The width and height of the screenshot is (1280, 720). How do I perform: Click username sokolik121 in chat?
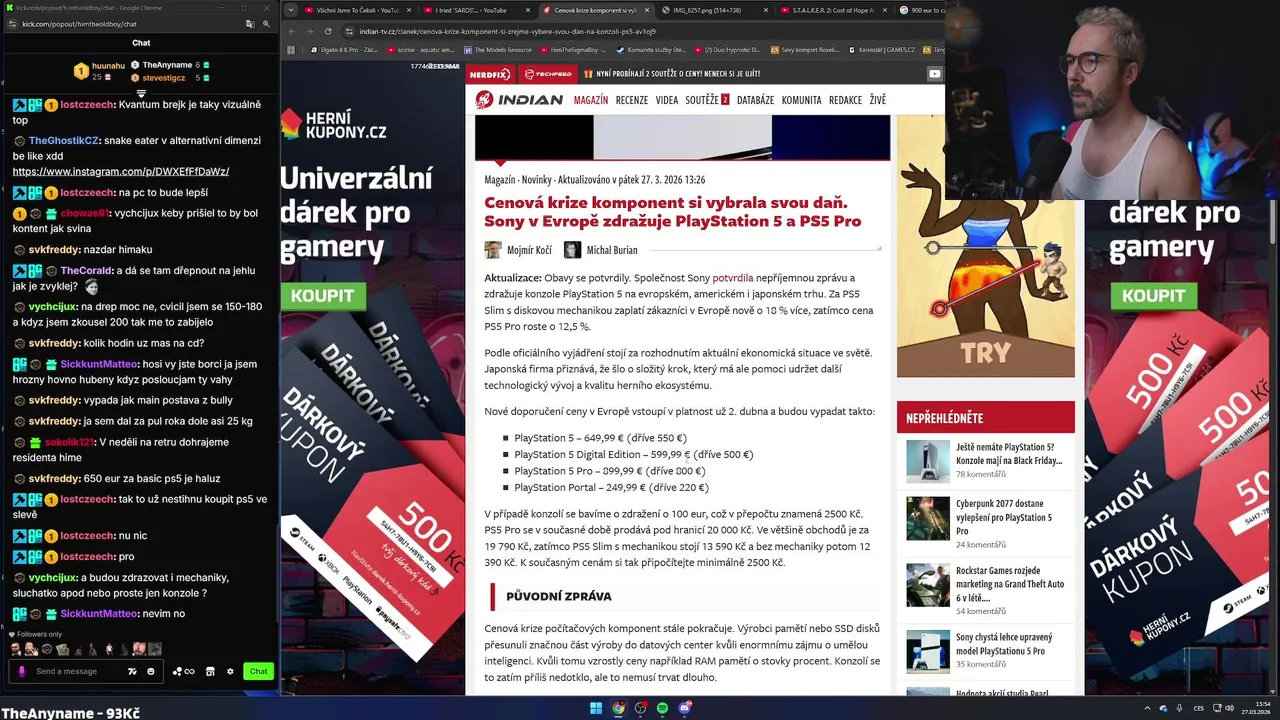point(69,442)
